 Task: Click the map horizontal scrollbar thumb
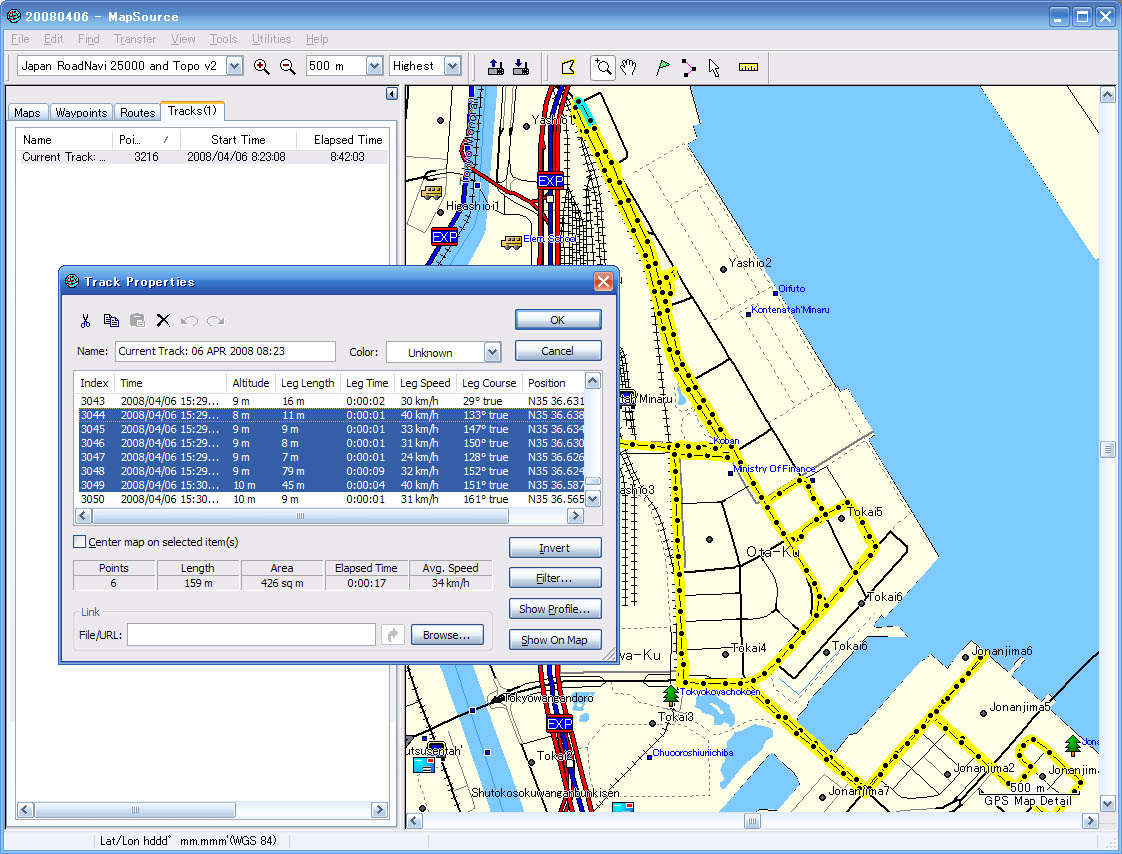(x=752, y=821)
